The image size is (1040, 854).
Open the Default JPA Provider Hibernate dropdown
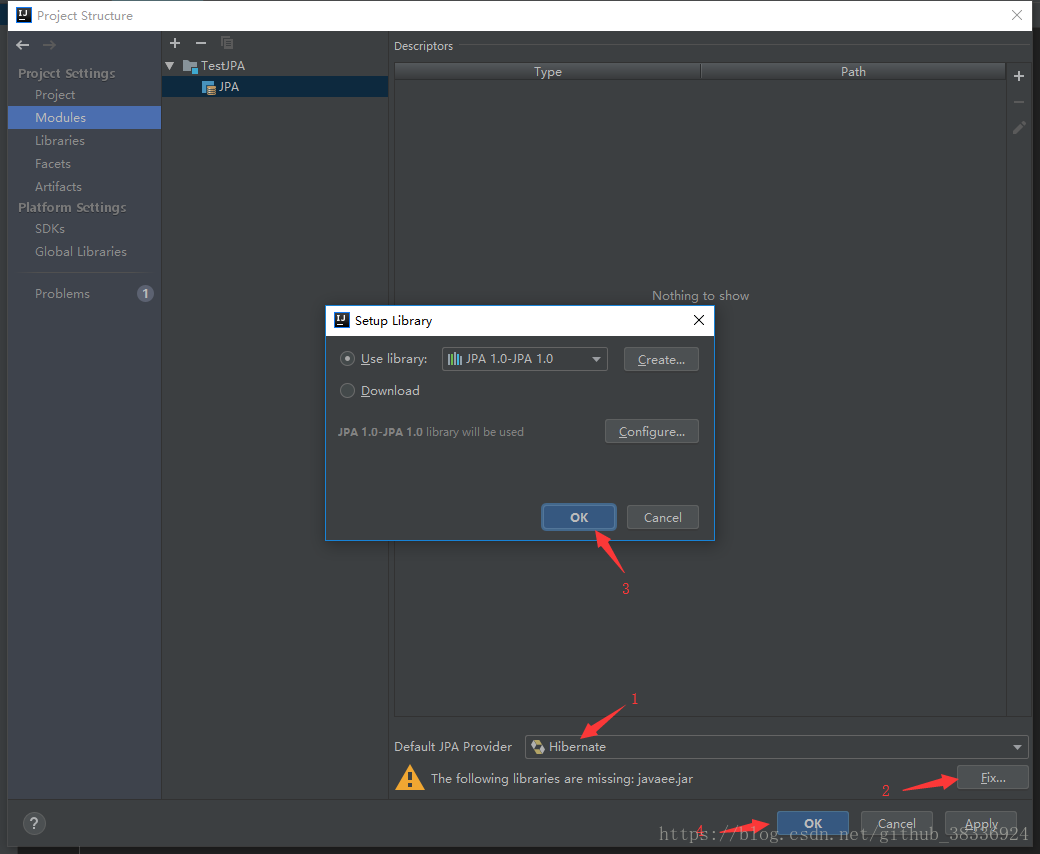[777, 747]
